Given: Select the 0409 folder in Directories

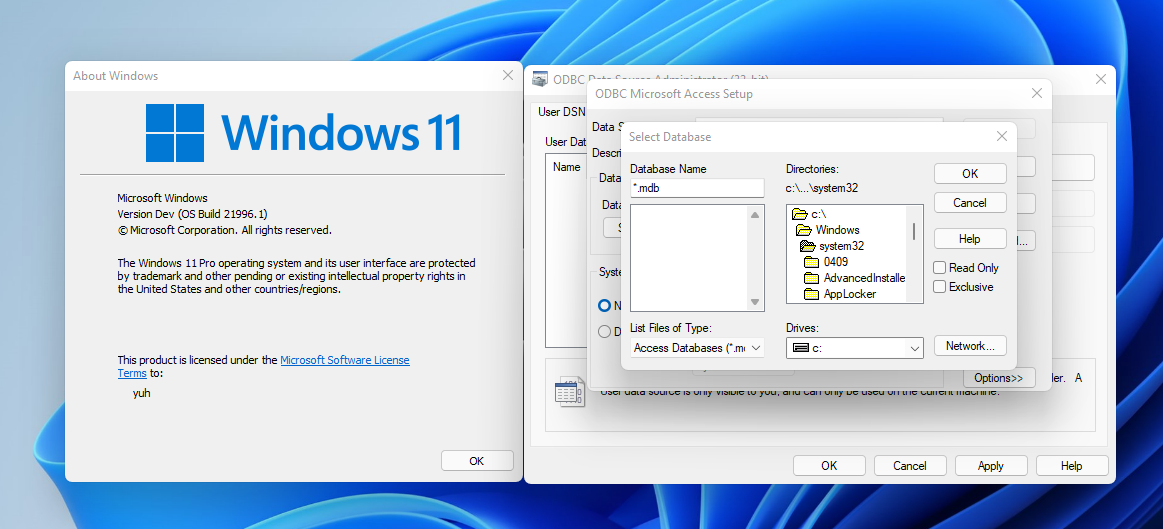Looking at the screenshot, I should coord(826,262).
